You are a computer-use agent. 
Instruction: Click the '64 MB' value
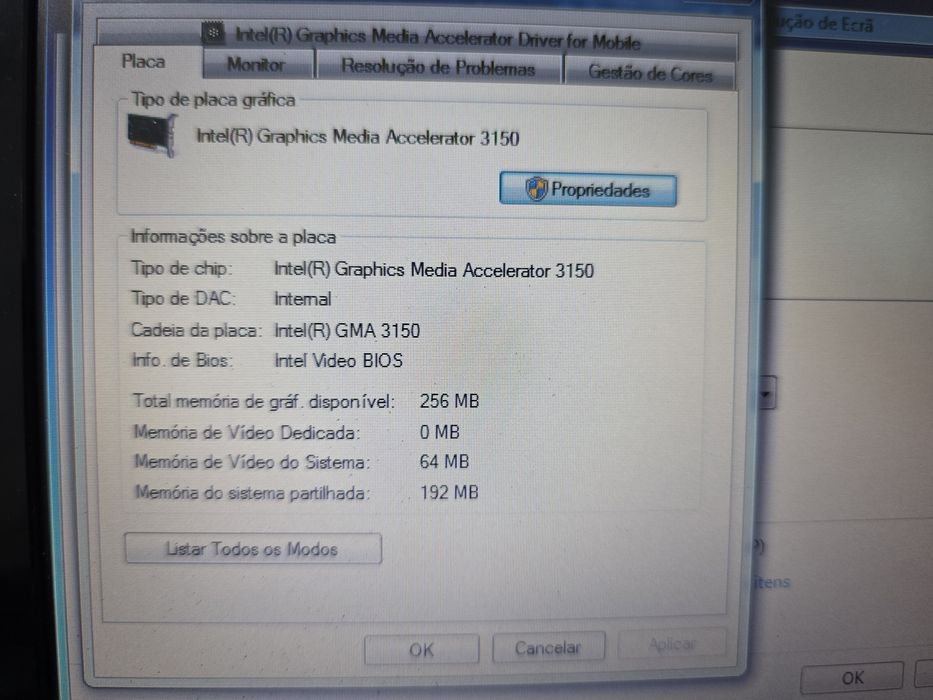[x=444, y=462]
